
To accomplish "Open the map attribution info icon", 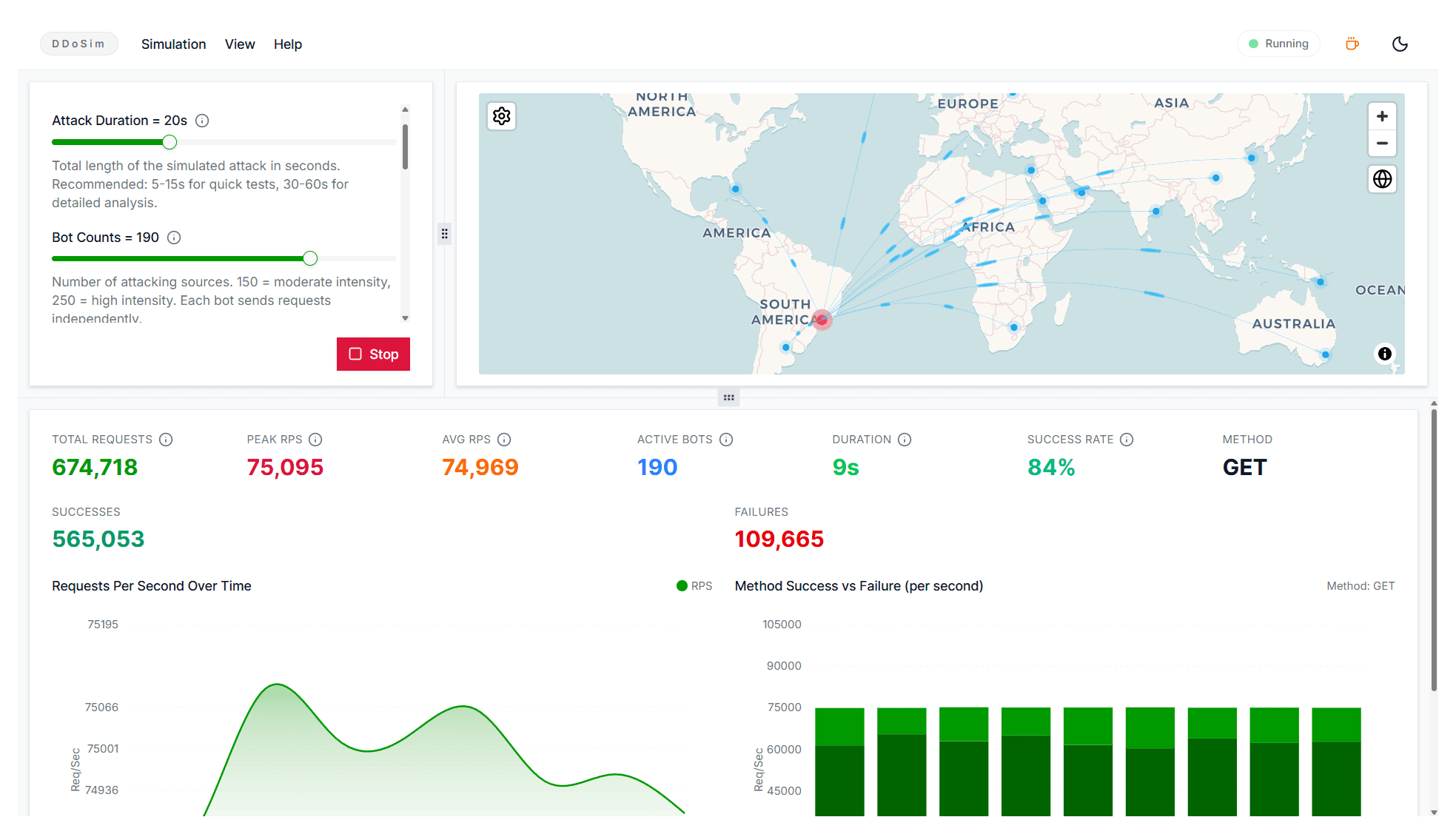I will [x=1384, y=354].
